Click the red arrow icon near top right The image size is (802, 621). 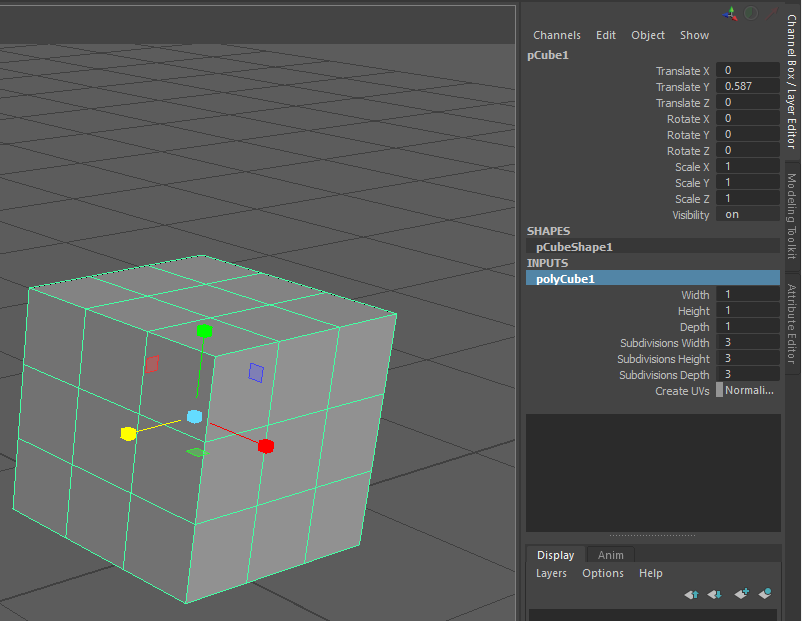[x=772, y=13]
